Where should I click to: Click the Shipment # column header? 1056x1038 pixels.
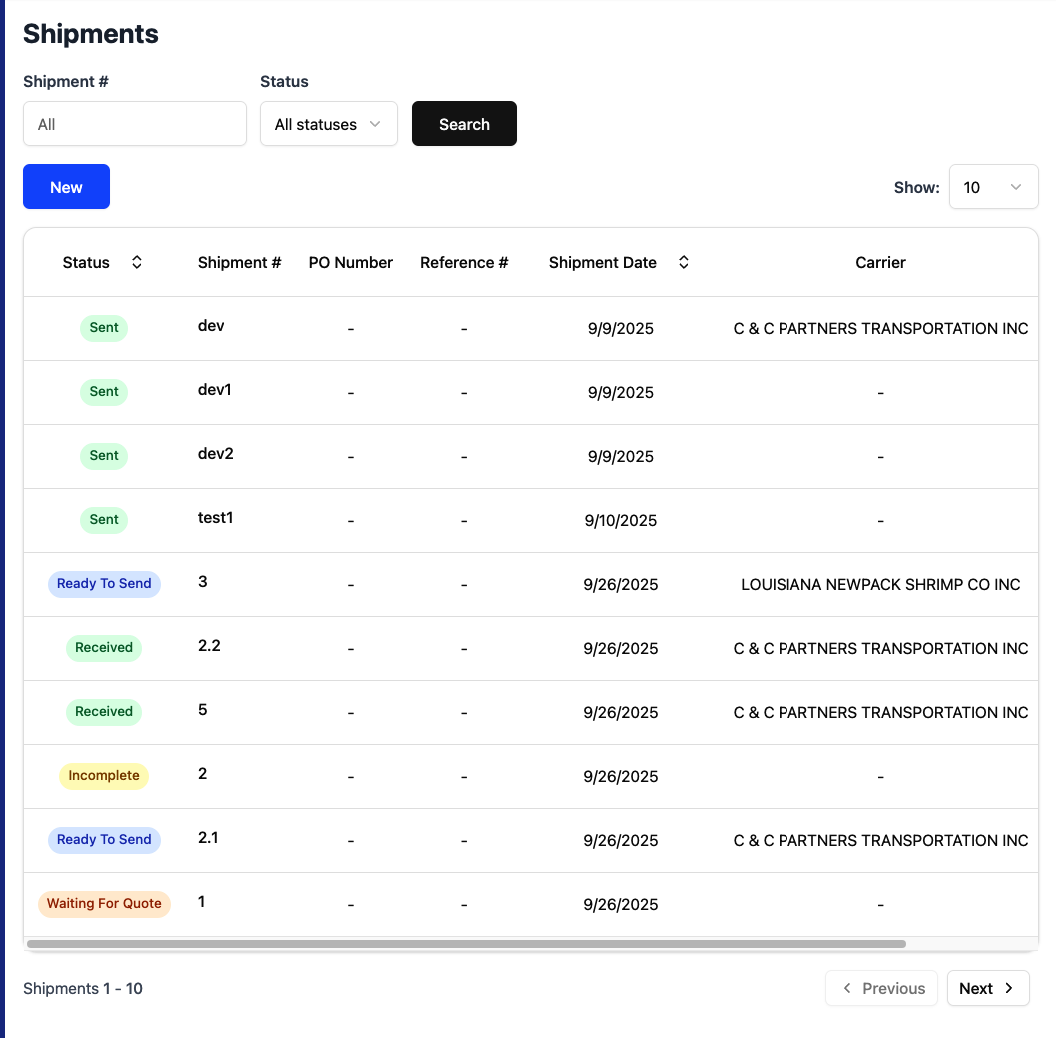[239, 263]
